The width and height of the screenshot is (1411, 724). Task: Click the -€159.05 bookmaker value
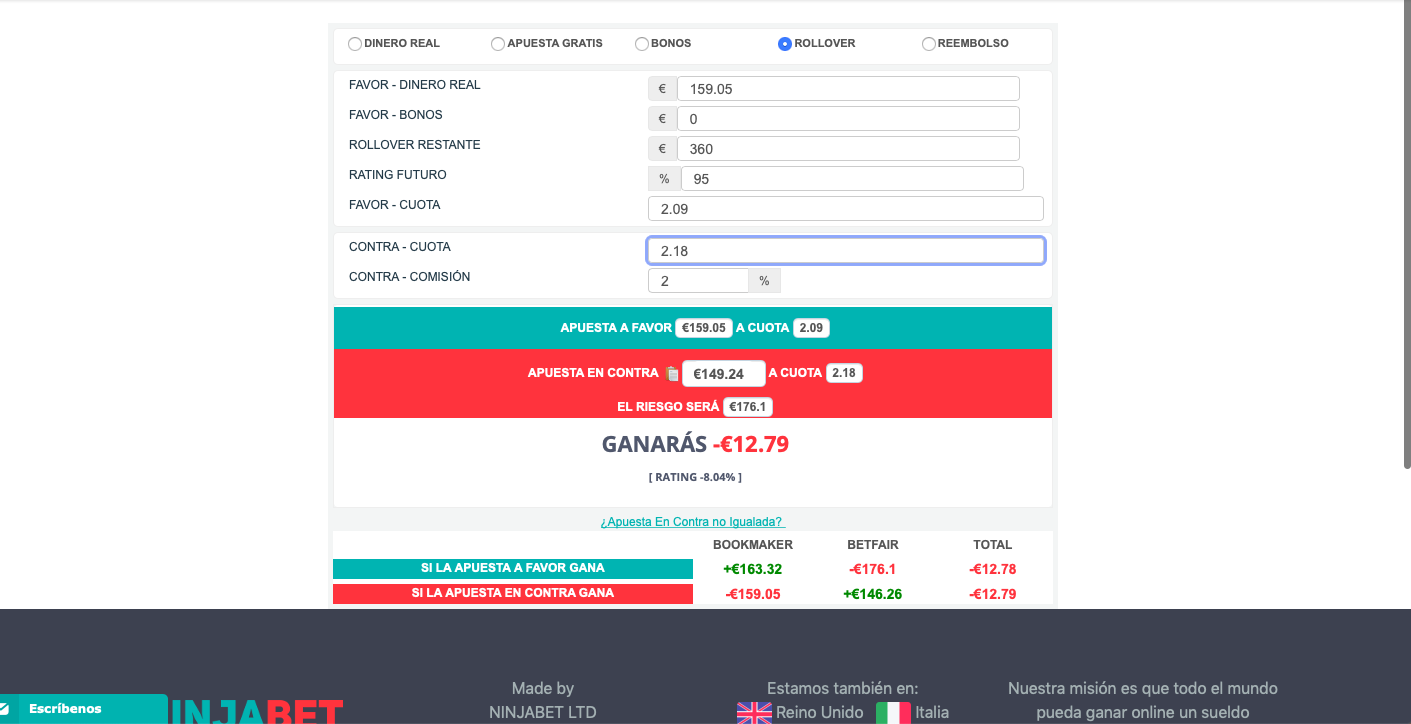coord(752,594)
